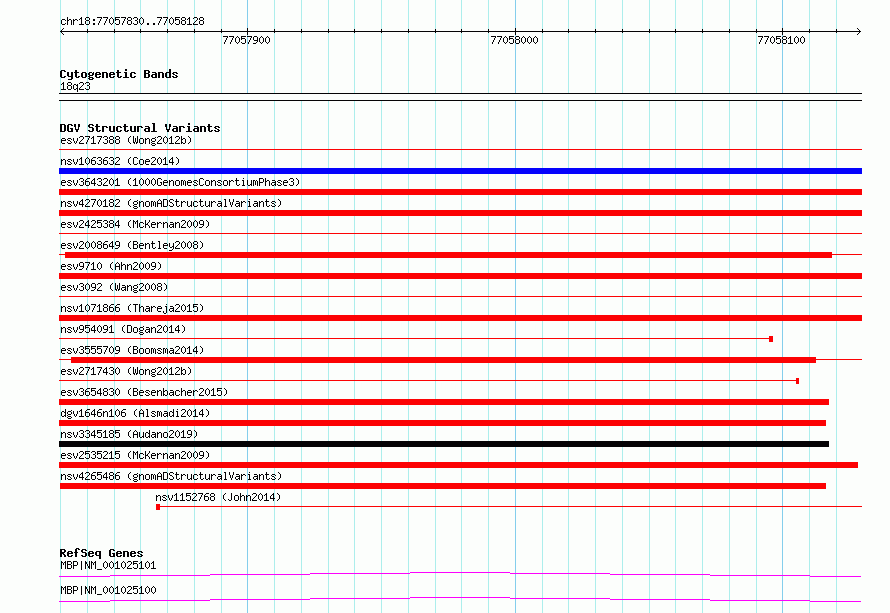Click the right arrow of the ruler
The height and width of the screenshot is (613, 890).
[858, 32]
